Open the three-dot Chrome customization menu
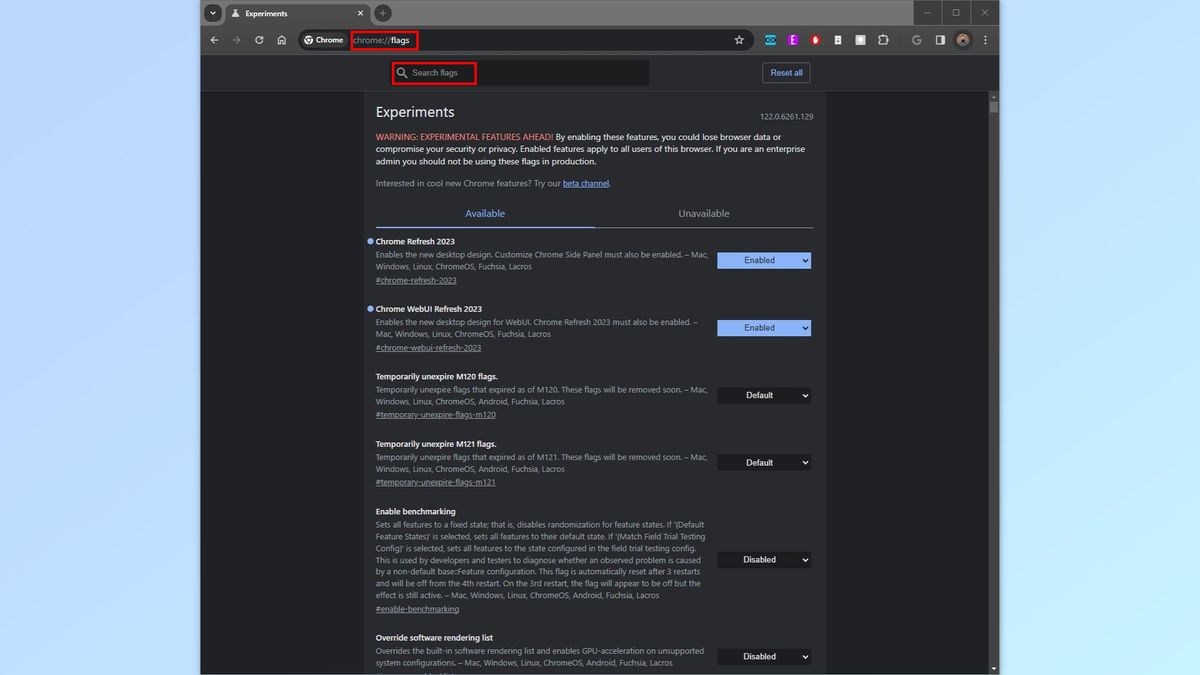The height and width of the screenshot is (675, 1200). (x=984, y=40)
